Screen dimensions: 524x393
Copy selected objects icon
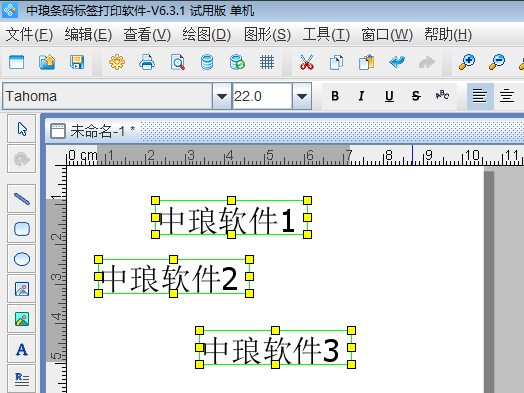336,62
